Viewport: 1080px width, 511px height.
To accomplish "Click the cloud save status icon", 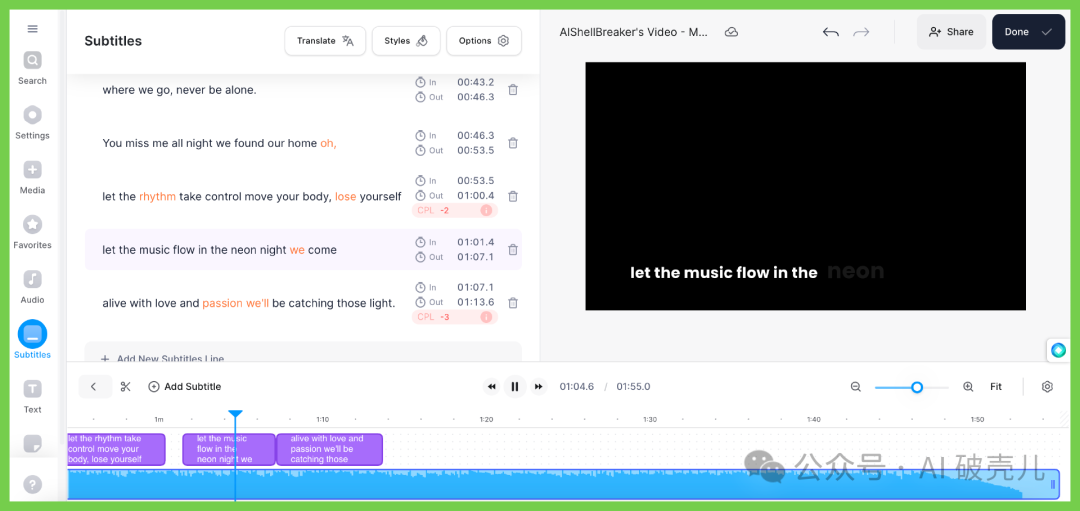I will pos(731,32).
